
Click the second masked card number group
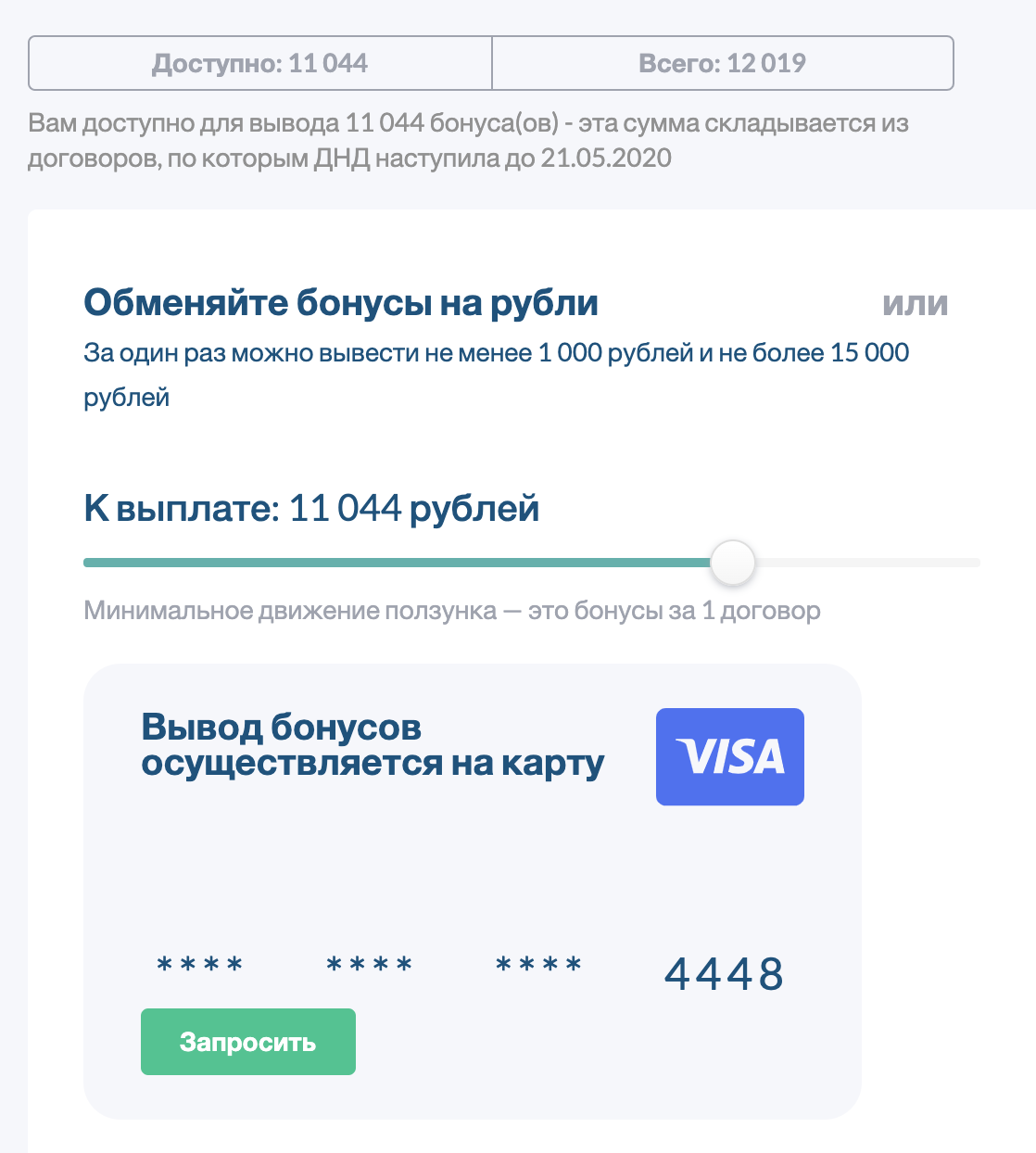pos(370,967)
